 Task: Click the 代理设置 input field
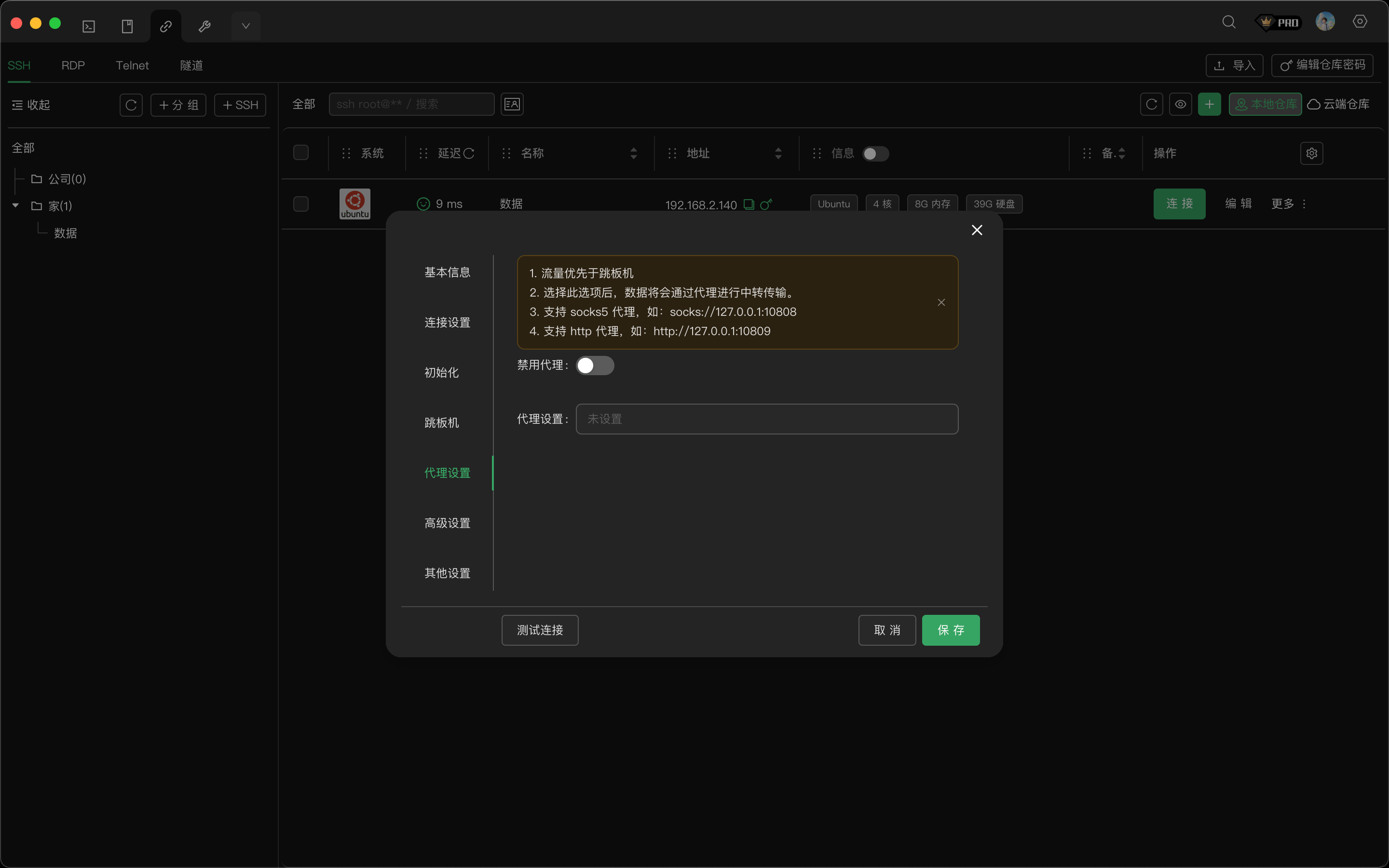pos(766,419)
